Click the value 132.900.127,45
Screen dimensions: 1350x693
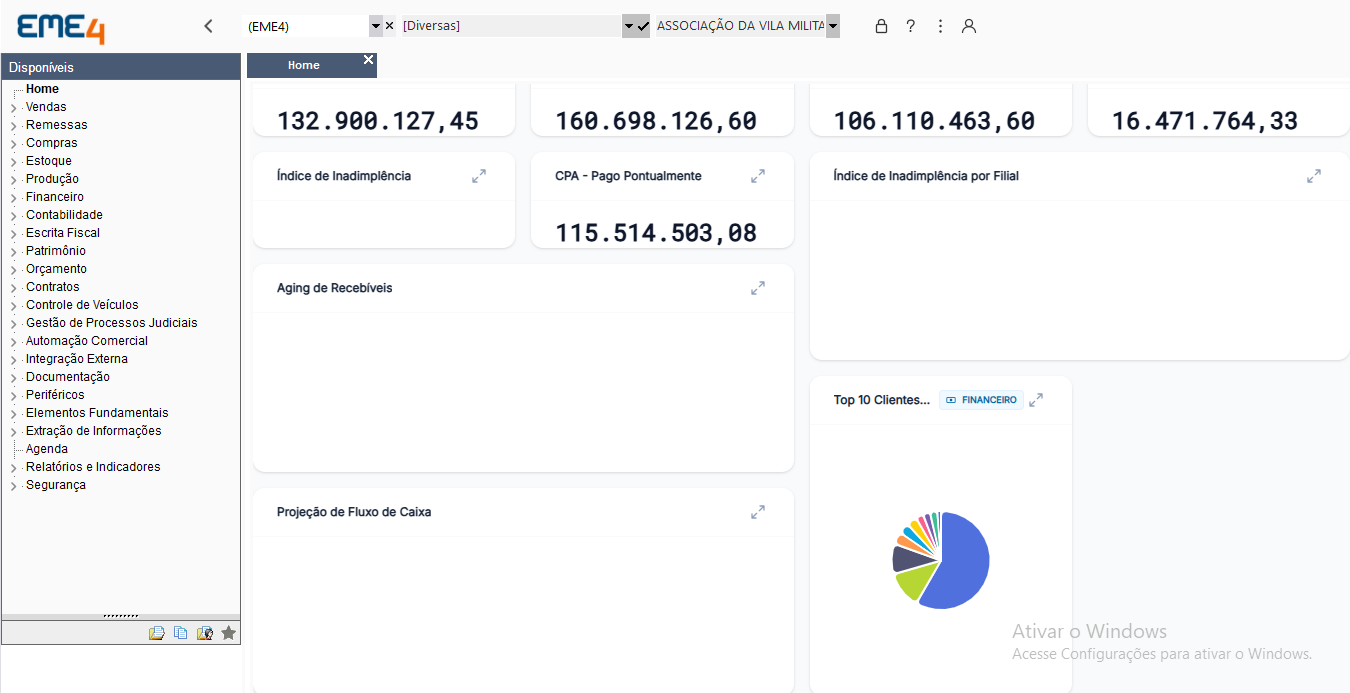(378, 121)
